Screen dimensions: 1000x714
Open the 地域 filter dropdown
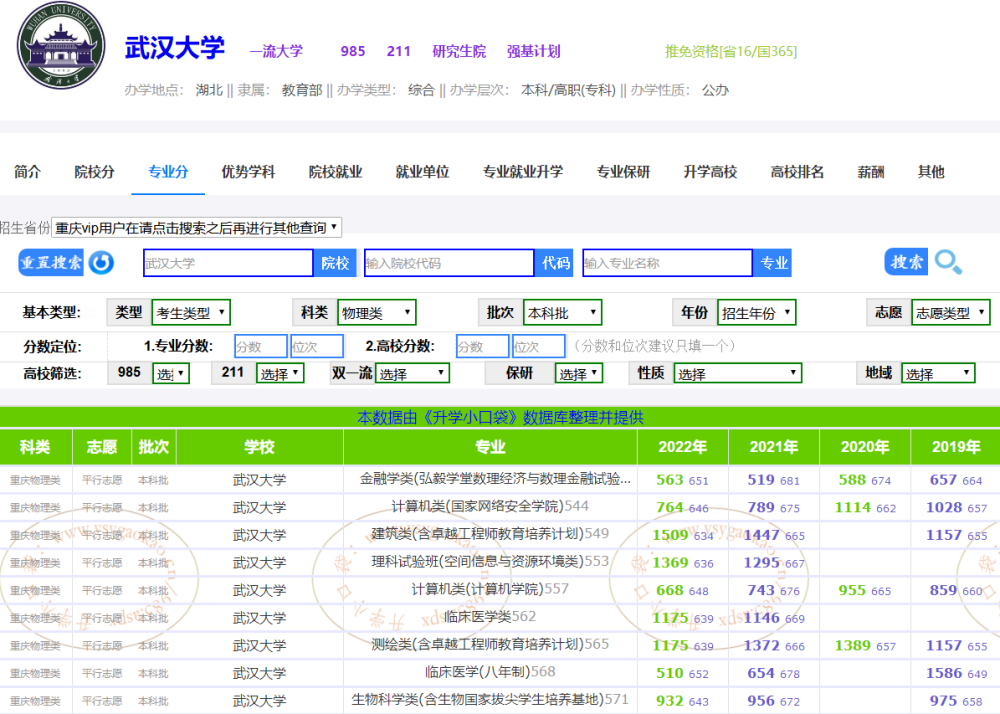(938, 373)
